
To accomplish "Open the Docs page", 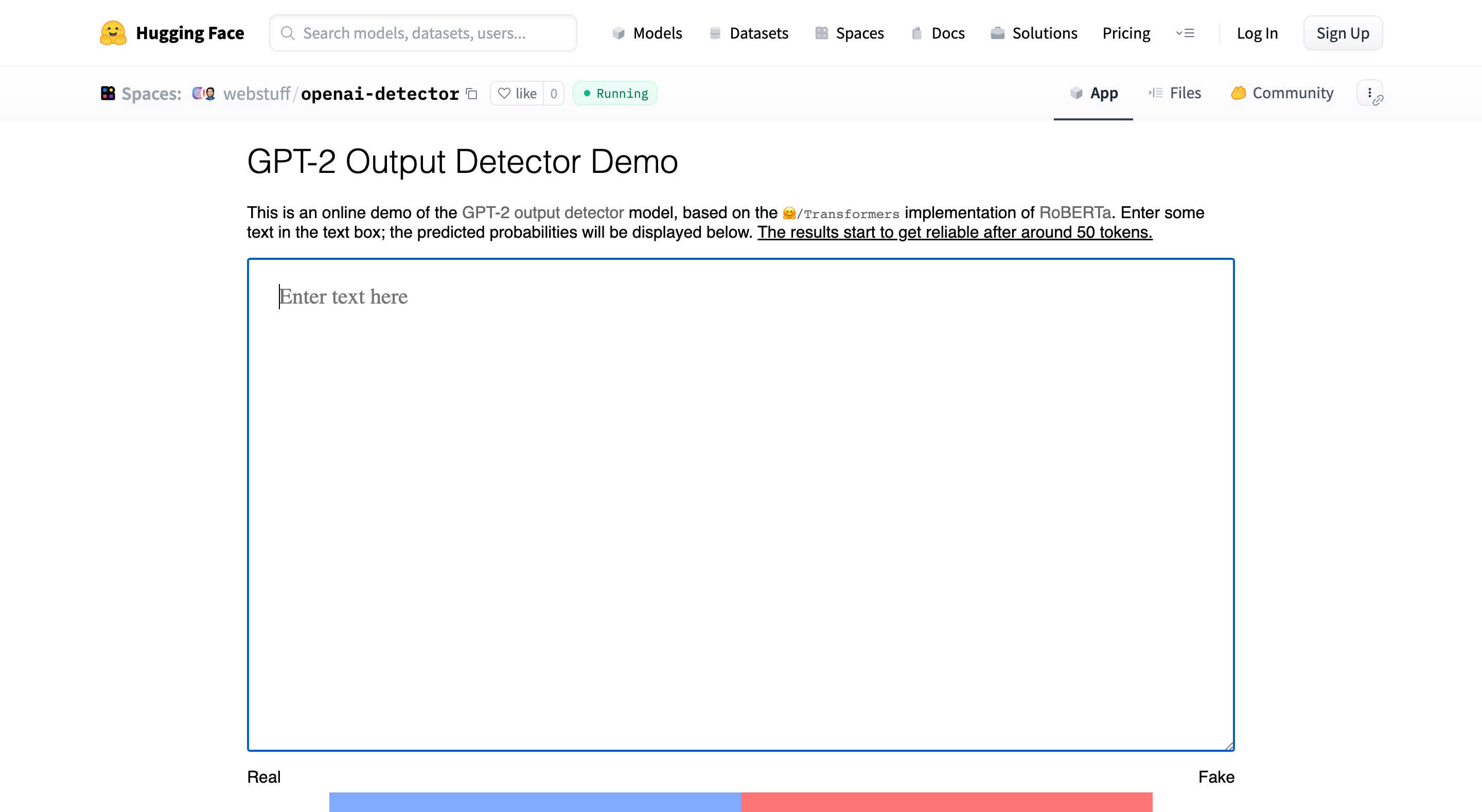I will click(938, 33).
